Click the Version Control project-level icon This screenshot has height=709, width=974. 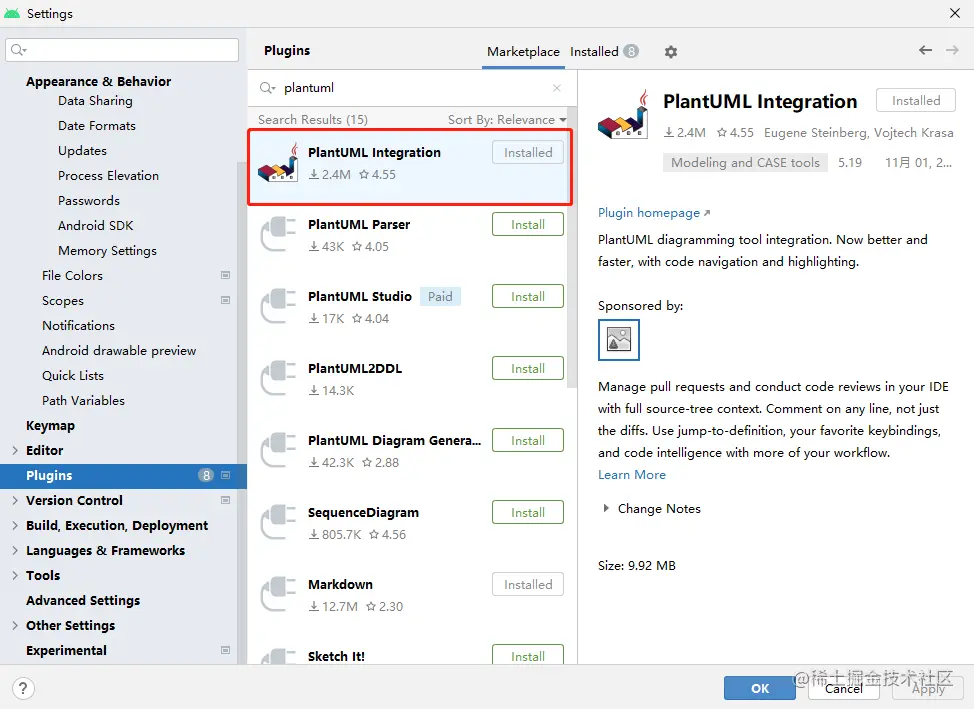225,500
